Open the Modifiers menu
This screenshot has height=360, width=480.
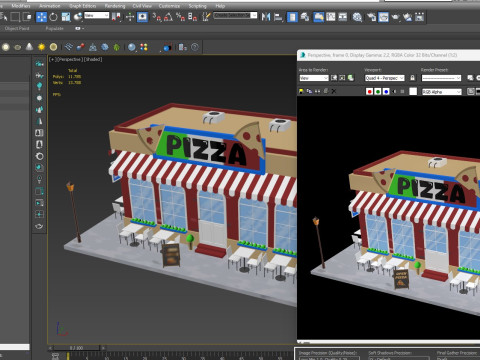tap(21, 6)
